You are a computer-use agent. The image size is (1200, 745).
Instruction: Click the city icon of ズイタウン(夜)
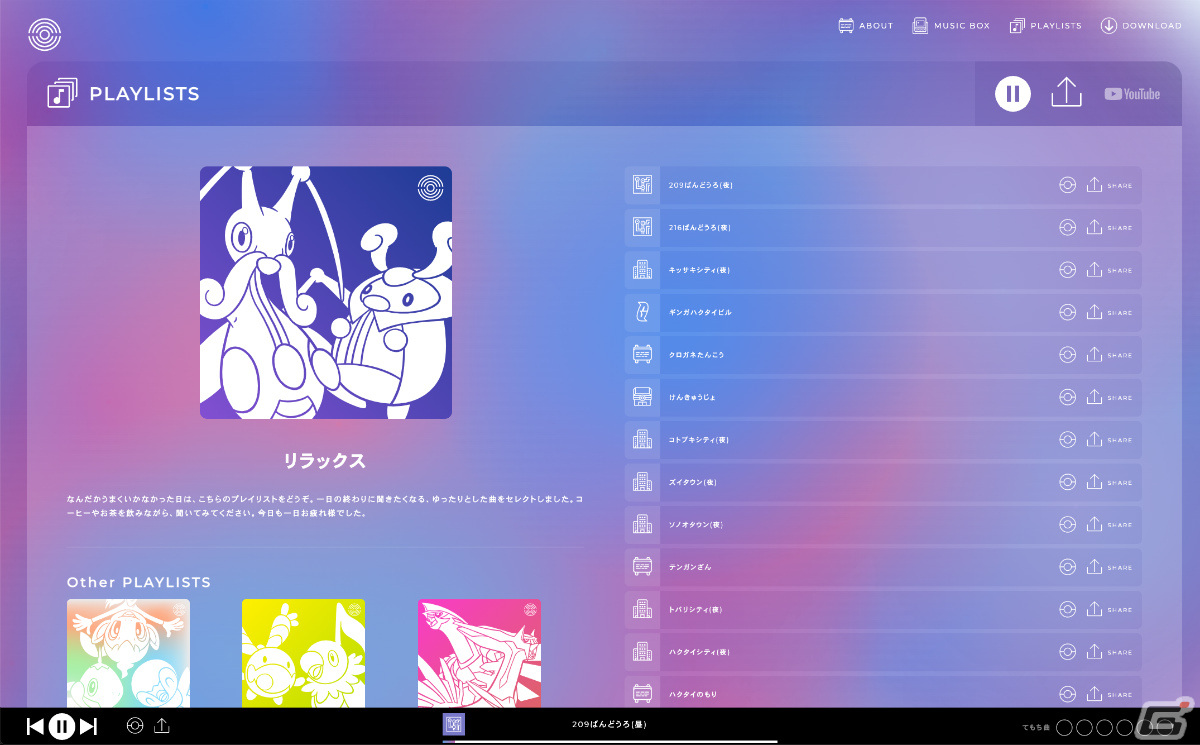[642, 483]
